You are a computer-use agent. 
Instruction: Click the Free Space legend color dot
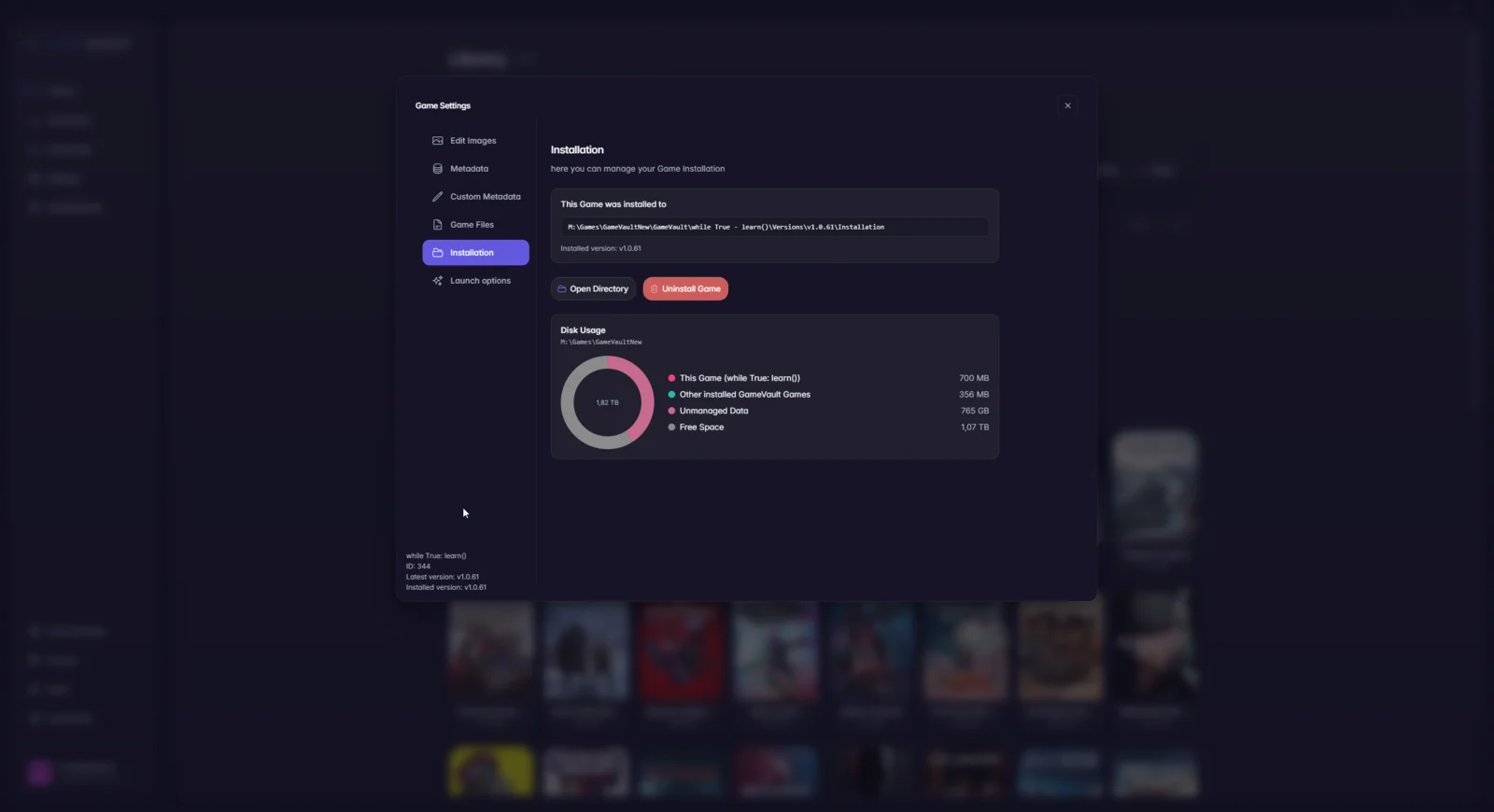[671, 427]
